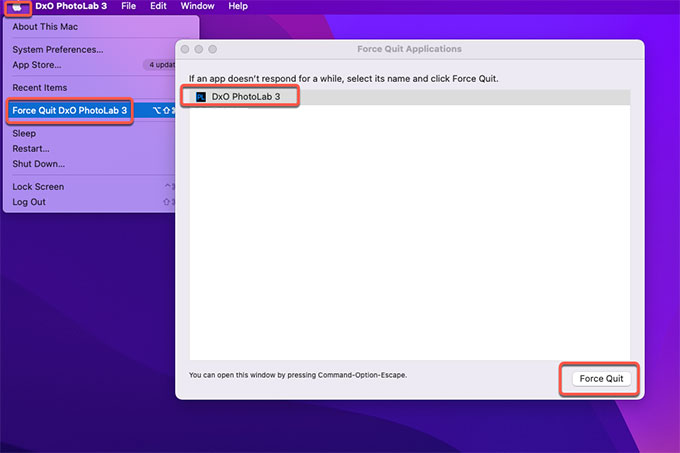Select About This Mac

[x=45, y=27]
